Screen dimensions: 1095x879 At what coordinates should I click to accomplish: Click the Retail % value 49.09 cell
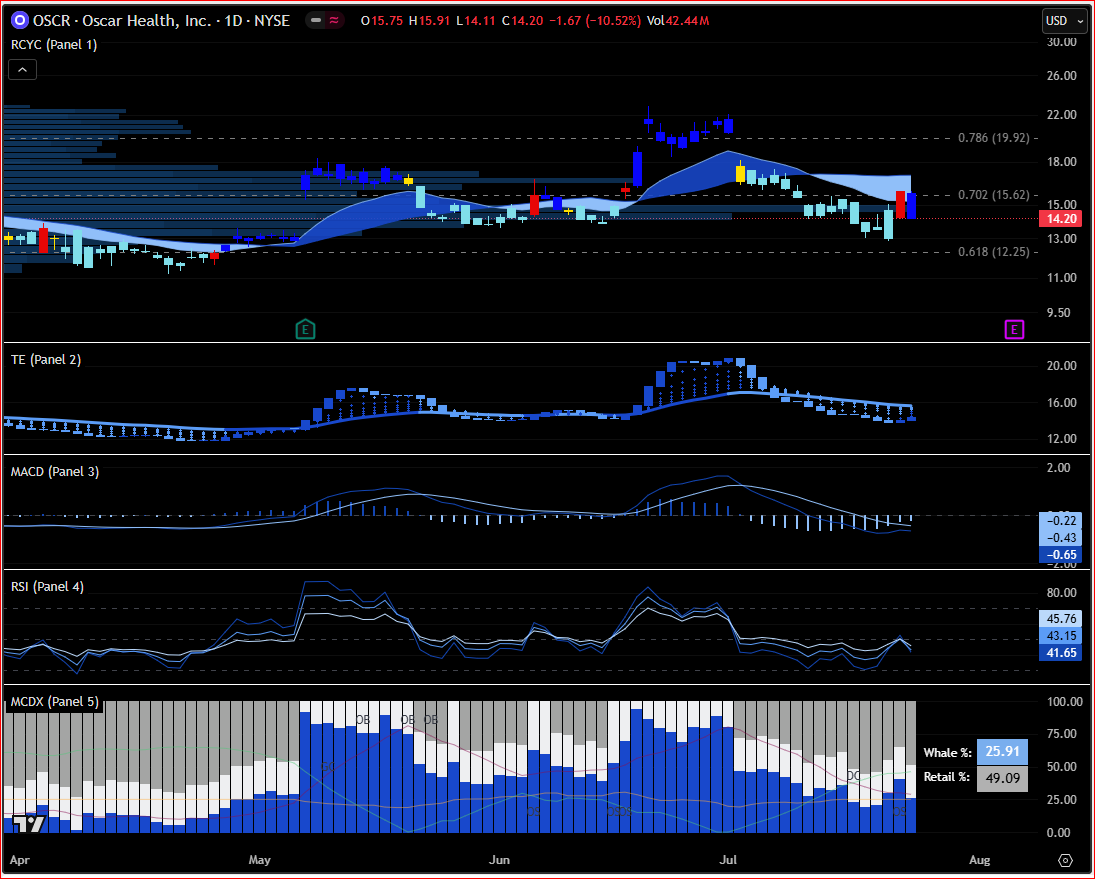(x=1002, y=778)
